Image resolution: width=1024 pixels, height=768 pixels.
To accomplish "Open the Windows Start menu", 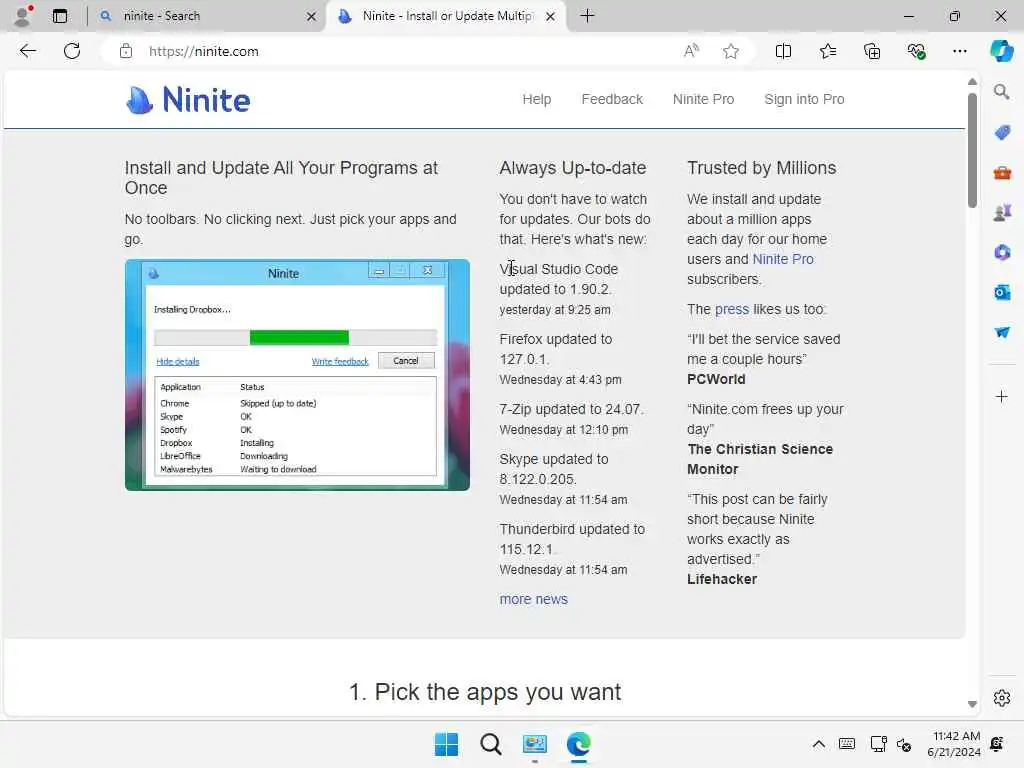I will [x=446, y=744].
